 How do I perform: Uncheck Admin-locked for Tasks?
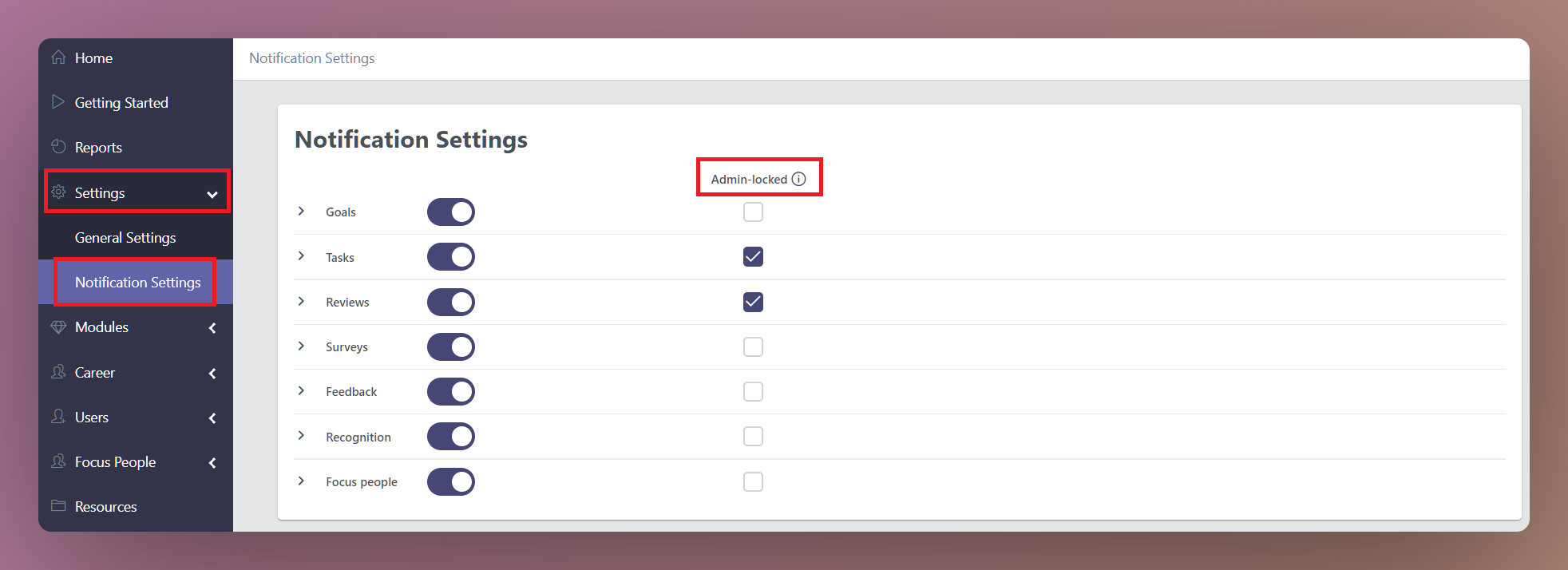tap(752, 256)
